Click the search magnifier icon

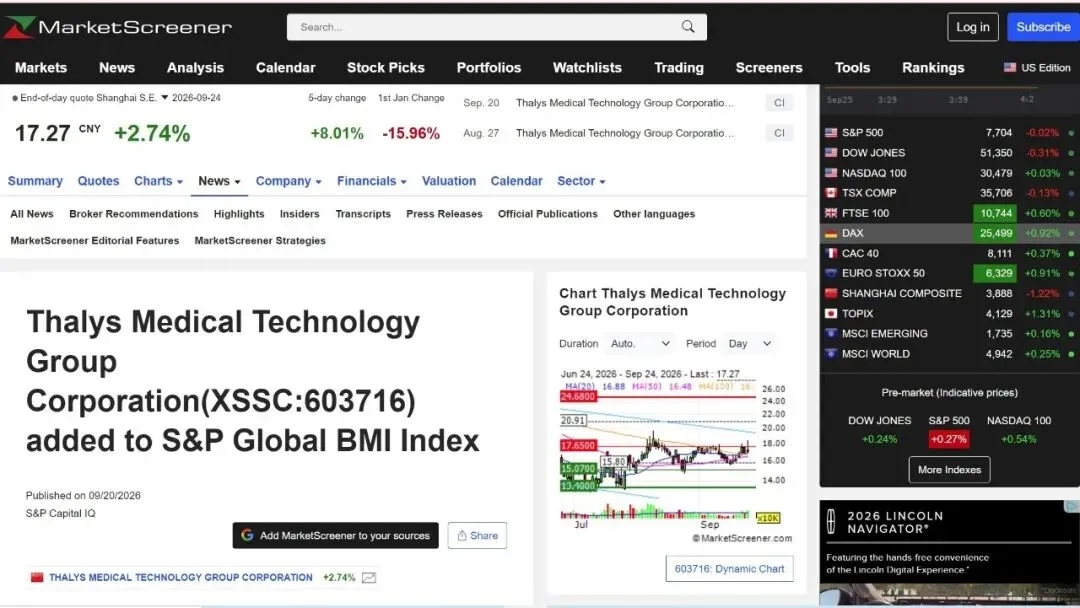(687, 27)
